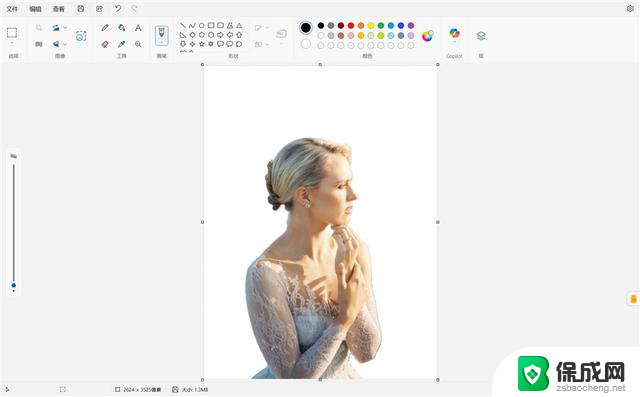Select the Triangle shape
This screenshot has height=397, width=640.
239,25
